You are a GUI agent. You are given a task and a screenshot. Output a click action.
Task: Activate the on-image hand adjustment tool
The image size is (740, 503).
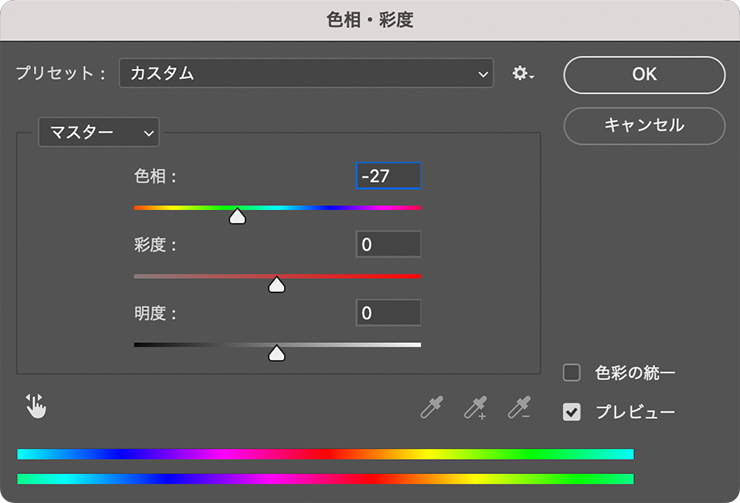[x=36, y=405]
